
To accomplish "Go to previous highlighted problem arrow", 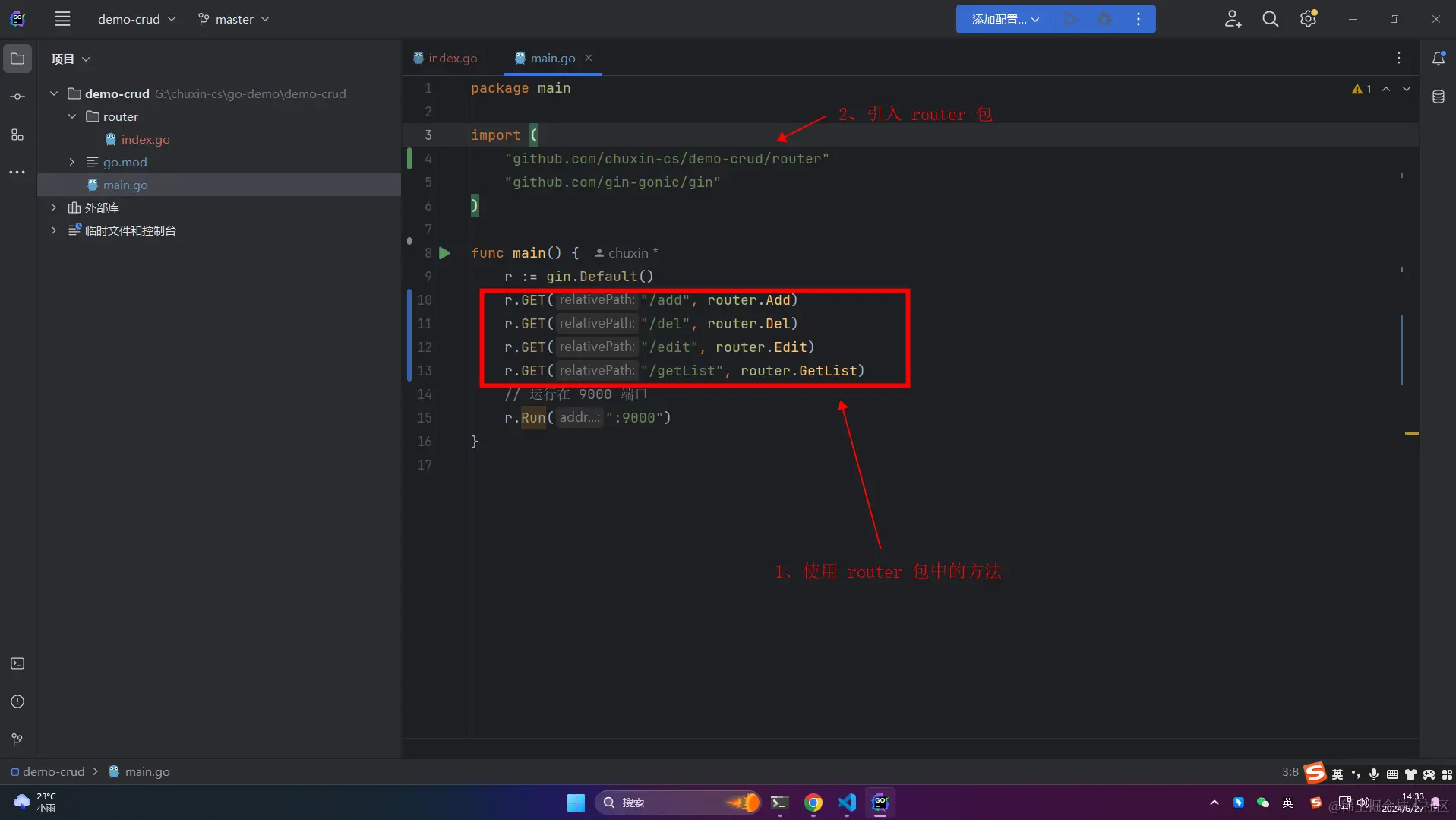I will point(1386,89).
